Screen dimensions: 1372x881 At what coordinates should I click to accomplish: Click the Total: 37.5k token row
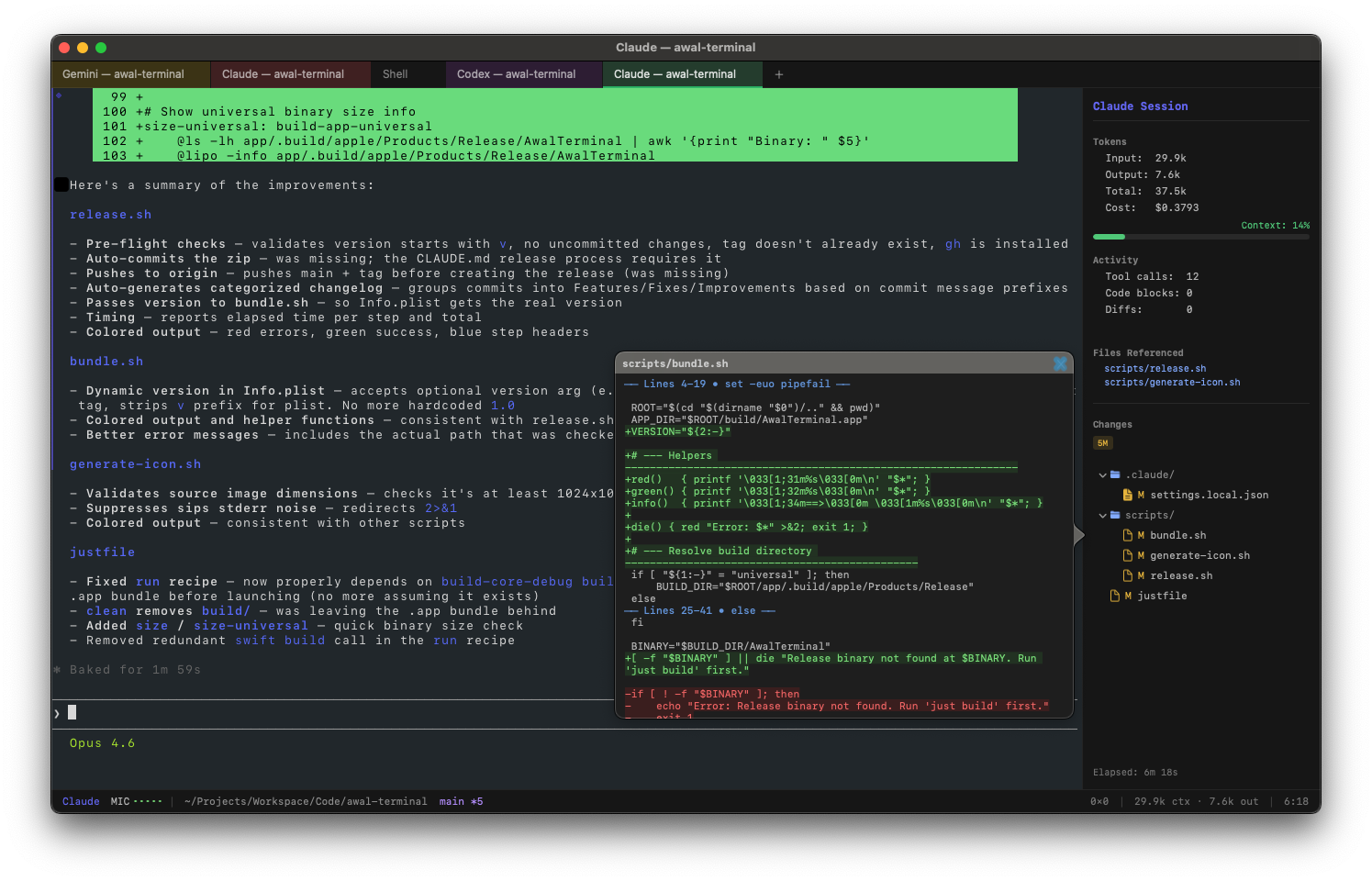1145,192
